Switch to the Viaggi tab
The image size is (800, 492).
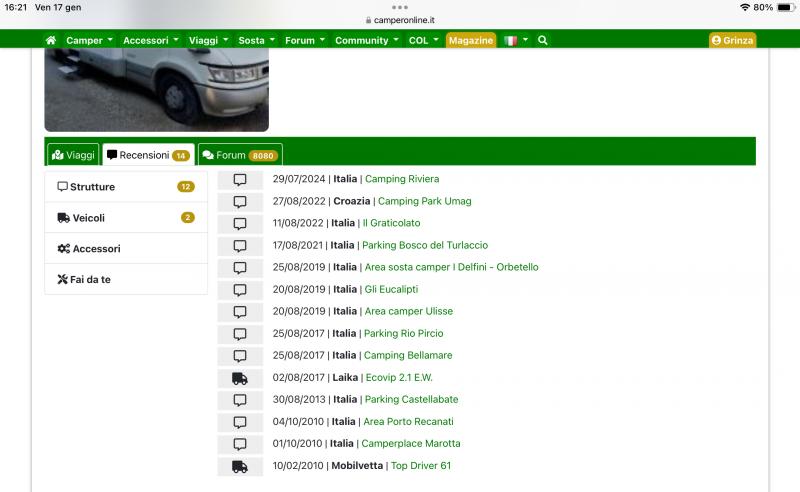[73, 155]
